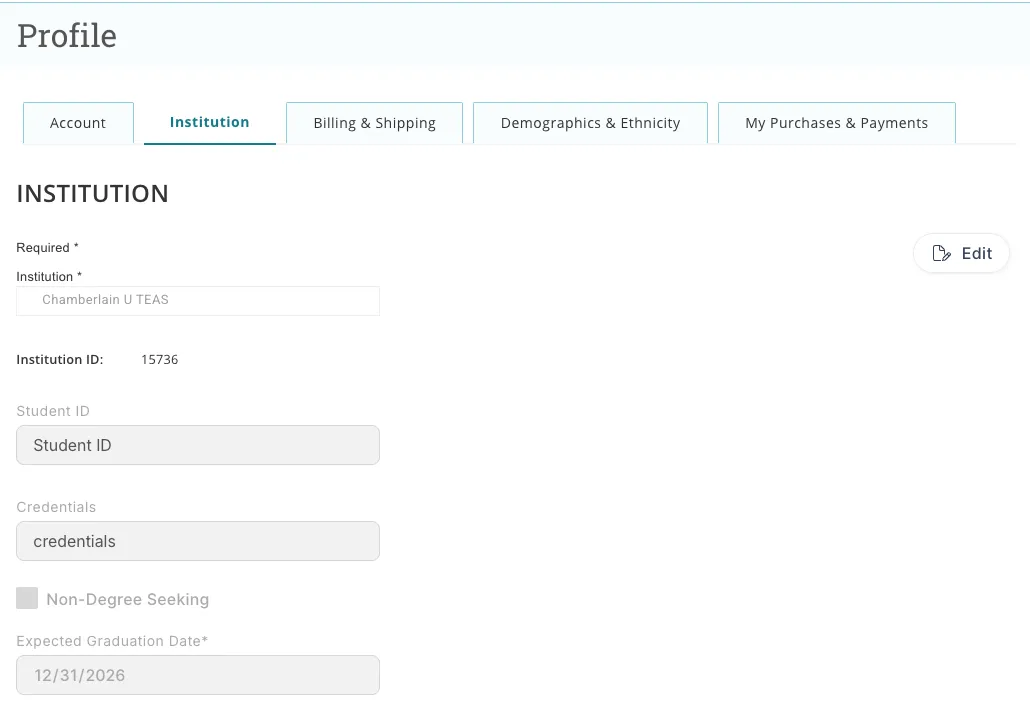Viewport: 1030px width, 720px height.
Task: Click the Credentials input field
Action: coord(198,541)
